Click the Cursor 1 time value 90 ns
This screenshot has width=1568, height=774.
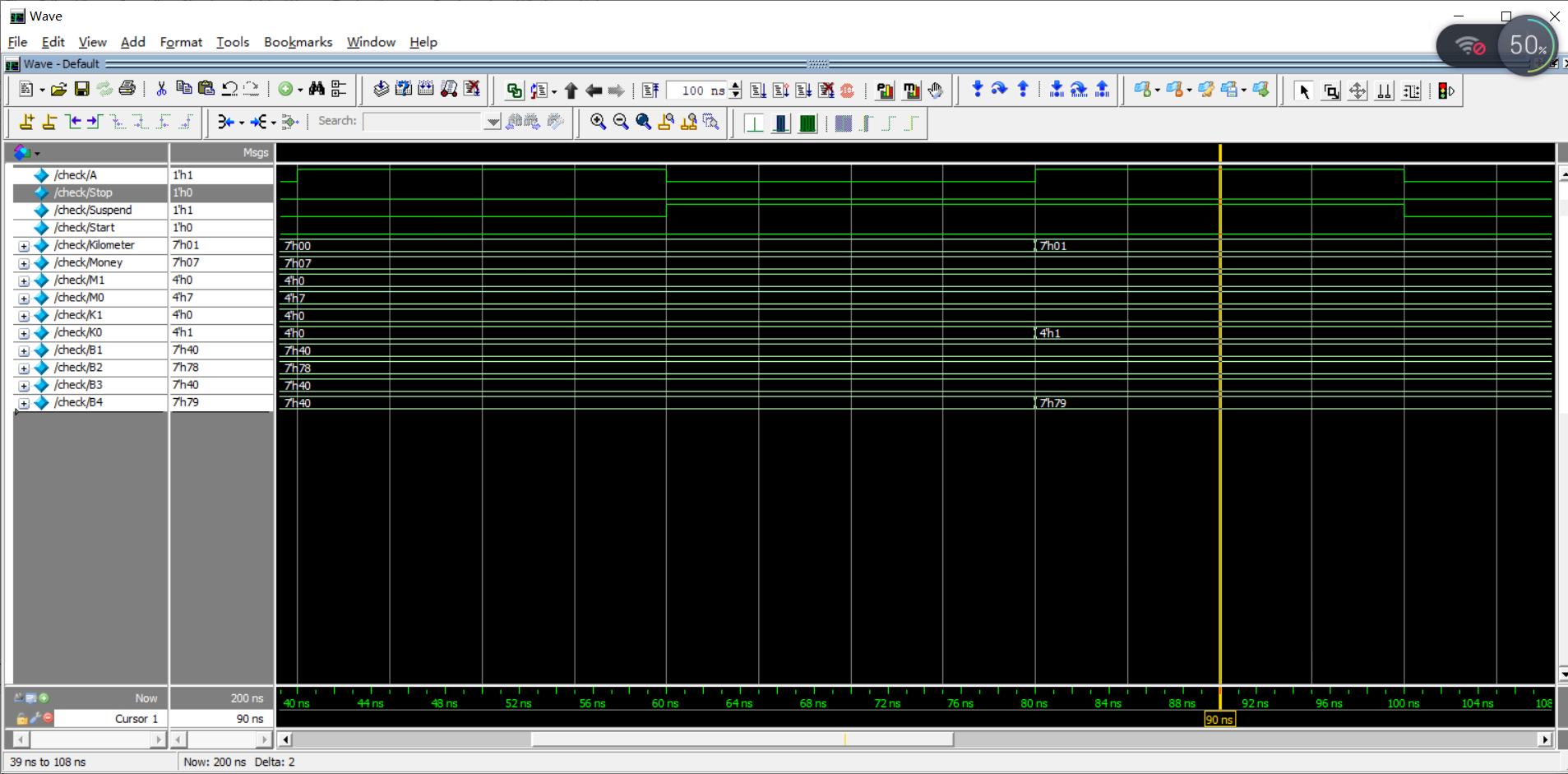[x=249, y=718]
